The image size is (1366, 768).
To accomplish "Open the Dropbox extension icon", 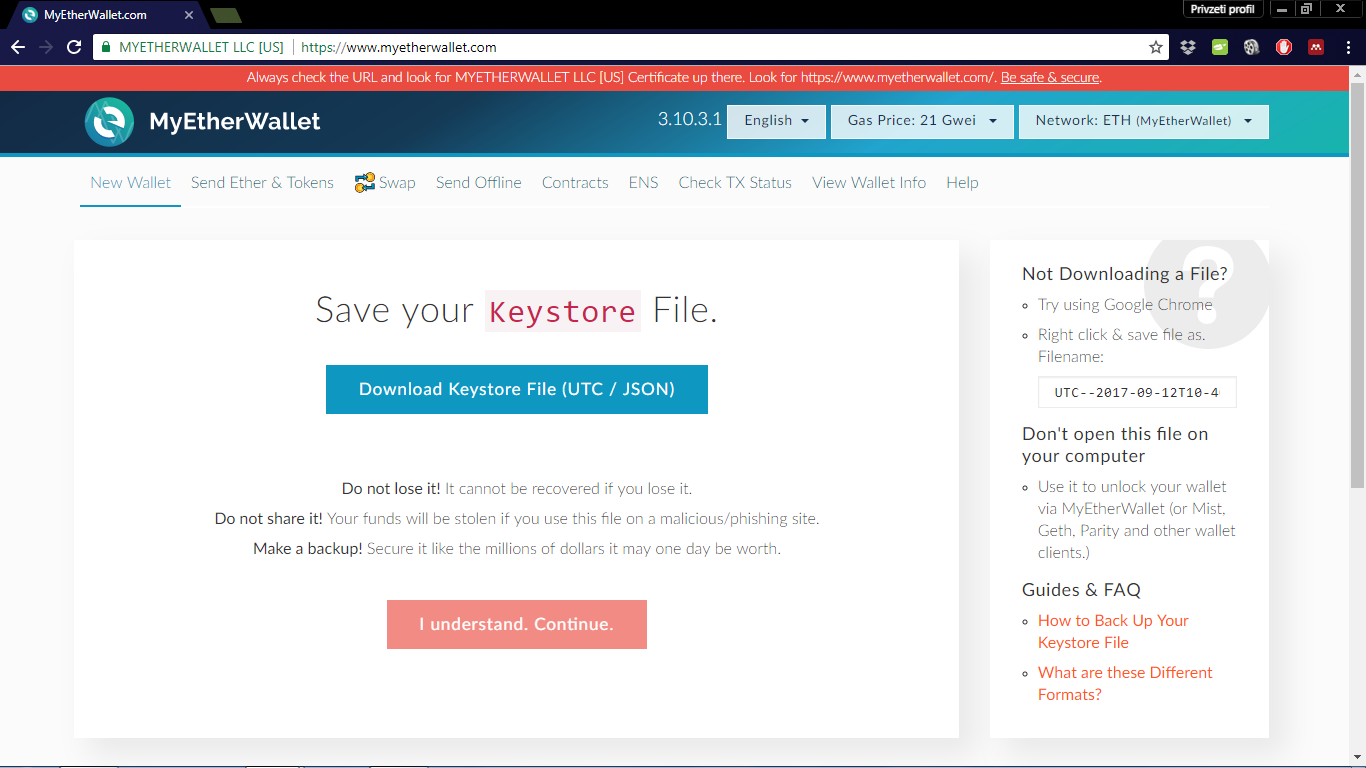I will pos(1188,47).
